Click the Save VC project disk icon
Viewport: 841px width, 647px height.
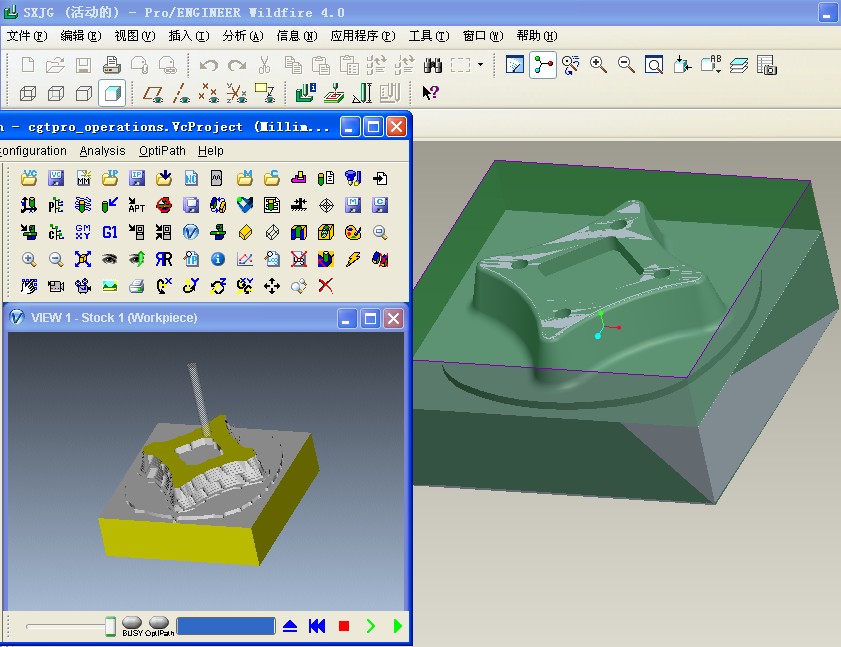pos(56,178)
